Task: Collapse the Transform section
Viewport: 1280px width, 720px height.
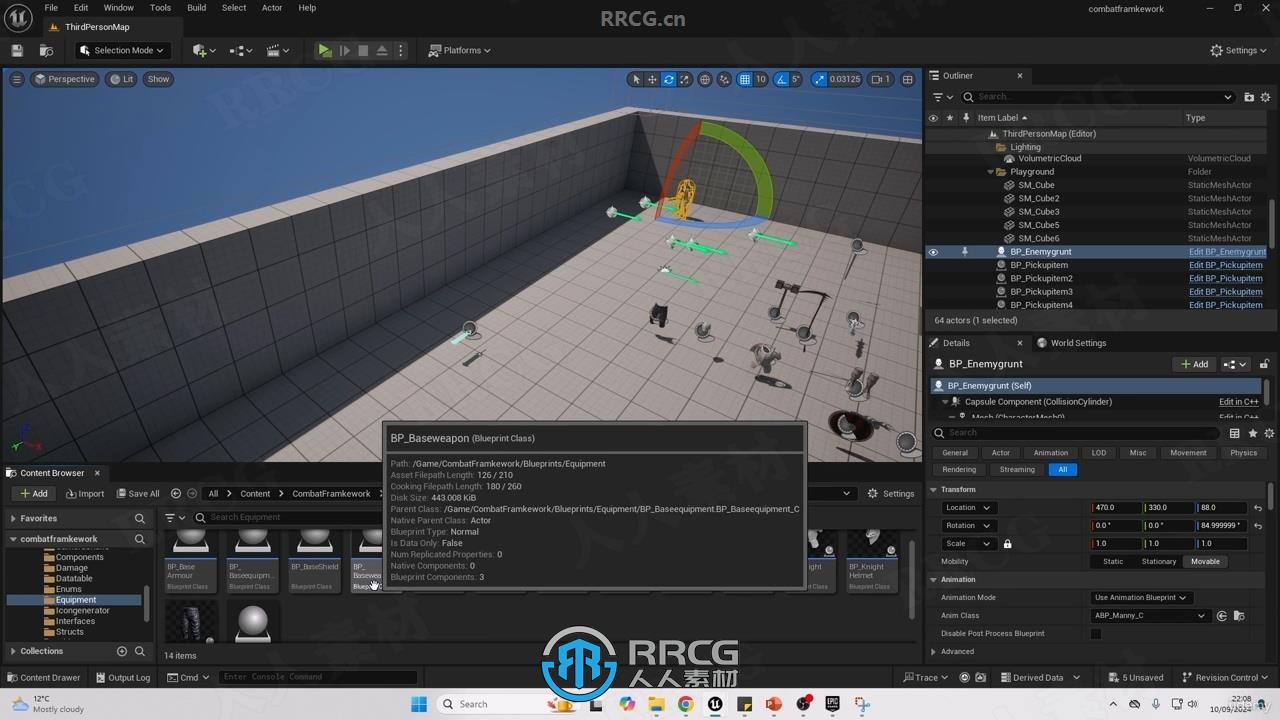Action: click(934, 490)
